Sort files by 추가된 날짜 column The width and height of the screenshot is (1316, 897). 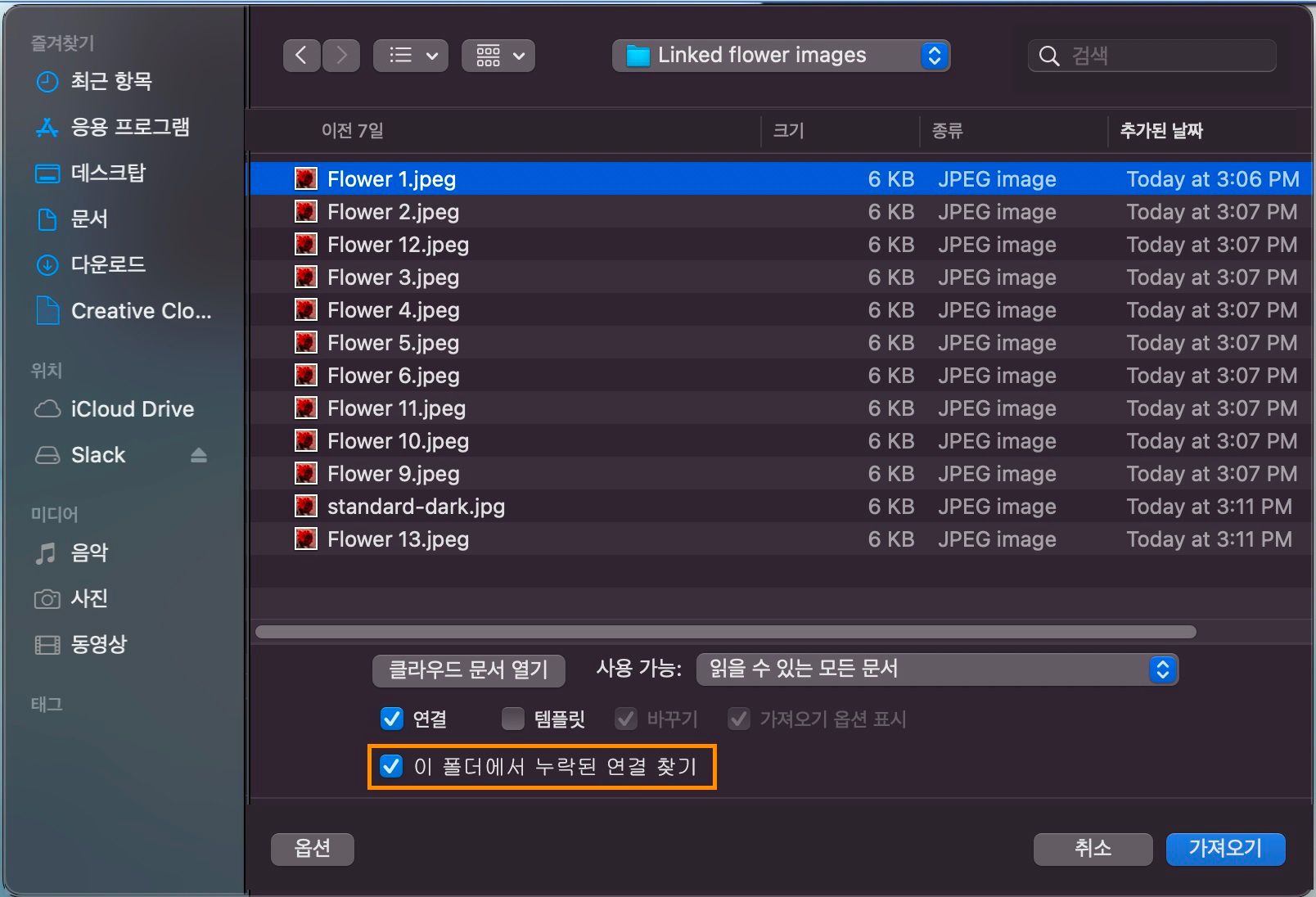pos(1161,131)
